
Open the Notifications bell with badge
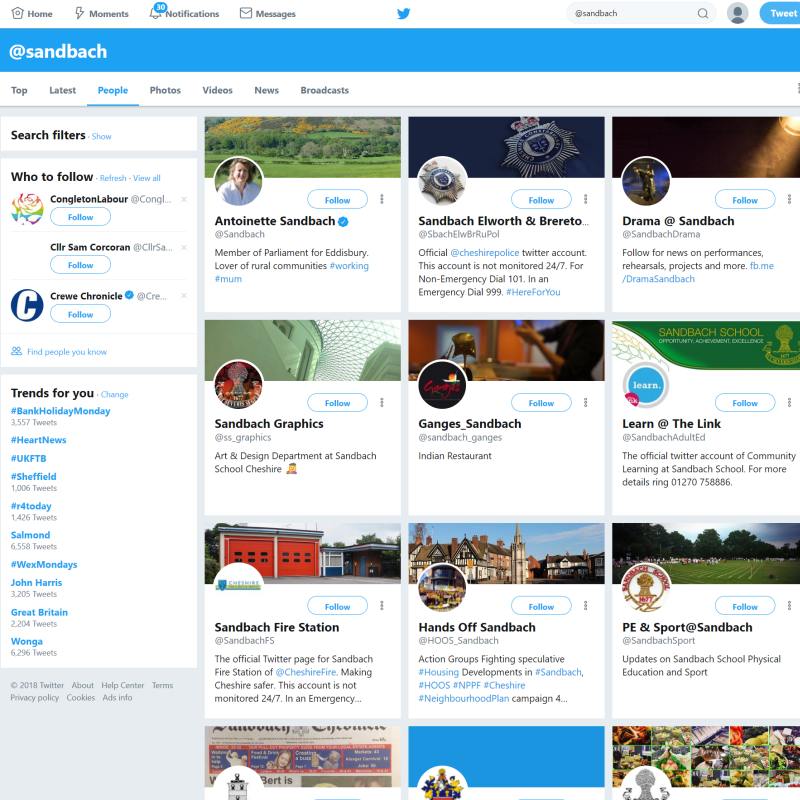pyautogui.click(x=156, y=11)
